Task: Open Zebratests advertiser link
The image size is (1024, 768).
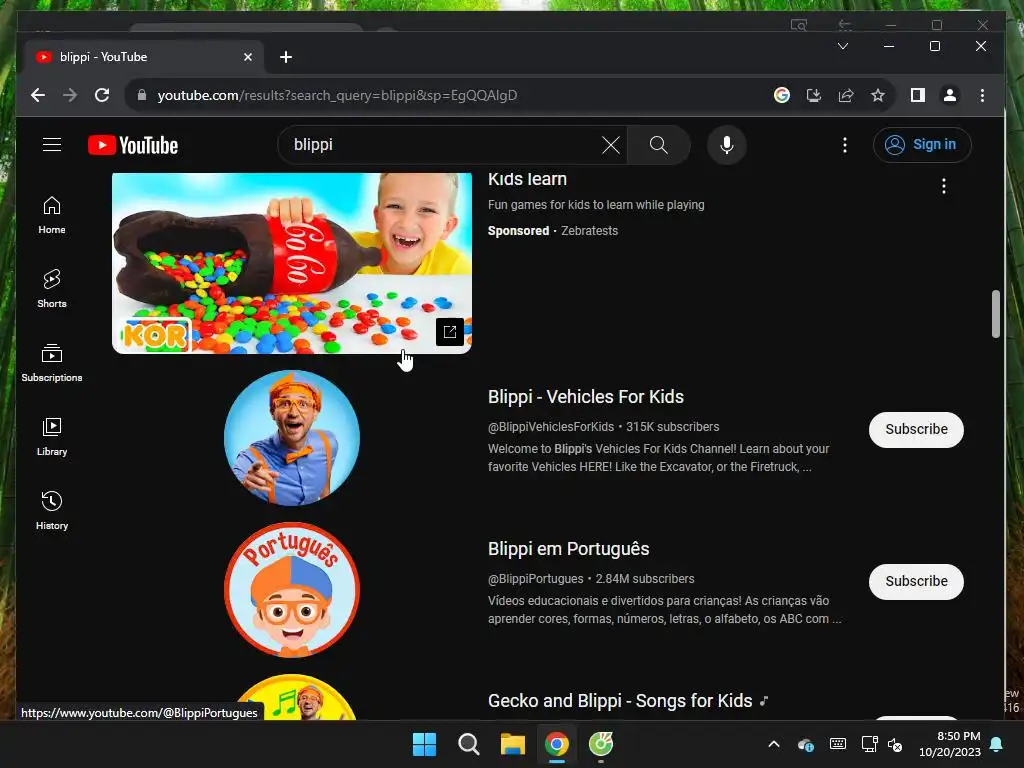Action: coord(589,231)
